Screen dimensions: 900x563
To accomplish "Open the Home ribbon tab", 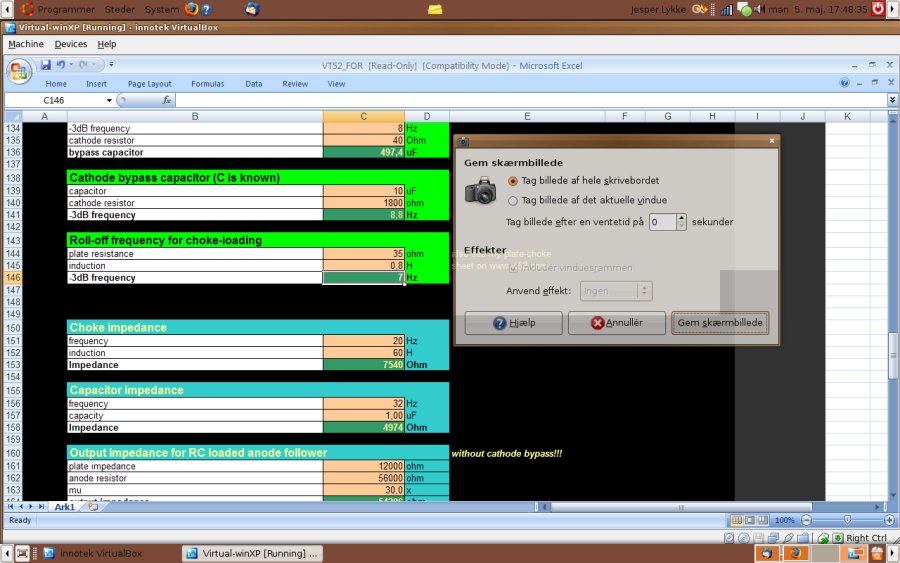I will (x=56, y=84).
